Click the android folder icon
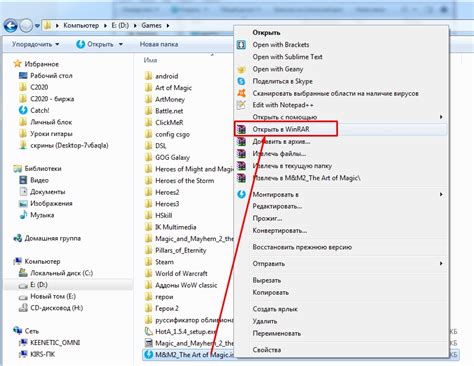Viewport: 474px width, 366px height. point(149,76)
